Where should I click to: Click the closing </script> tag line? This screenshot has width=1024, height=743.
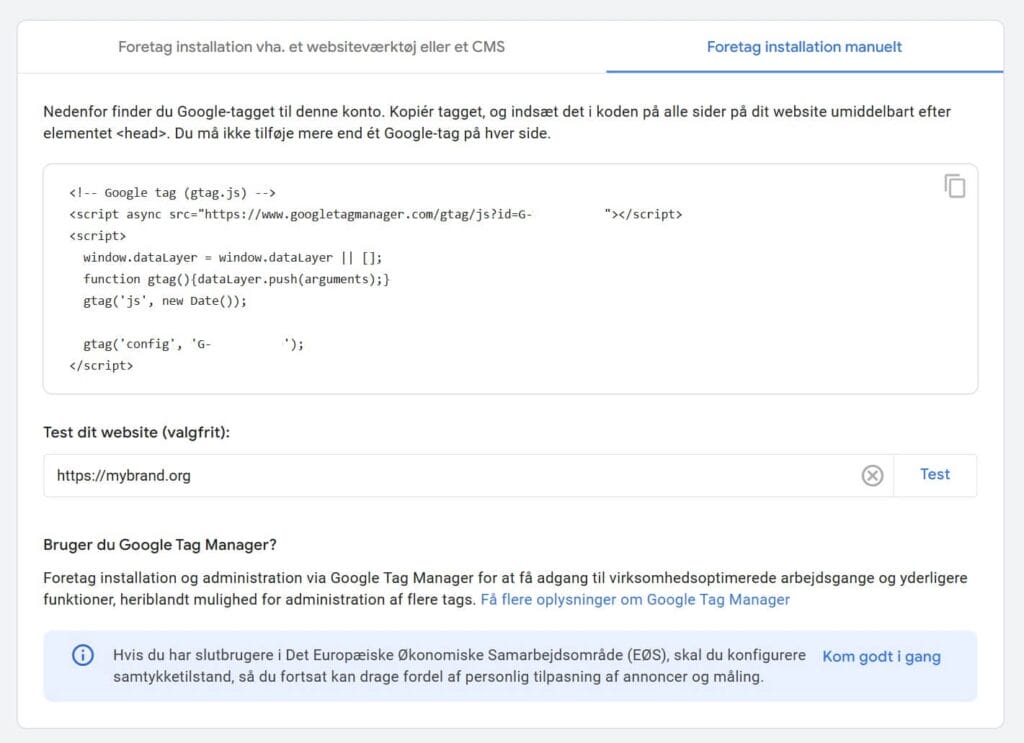pyautogui.click(x=101, y=366)
